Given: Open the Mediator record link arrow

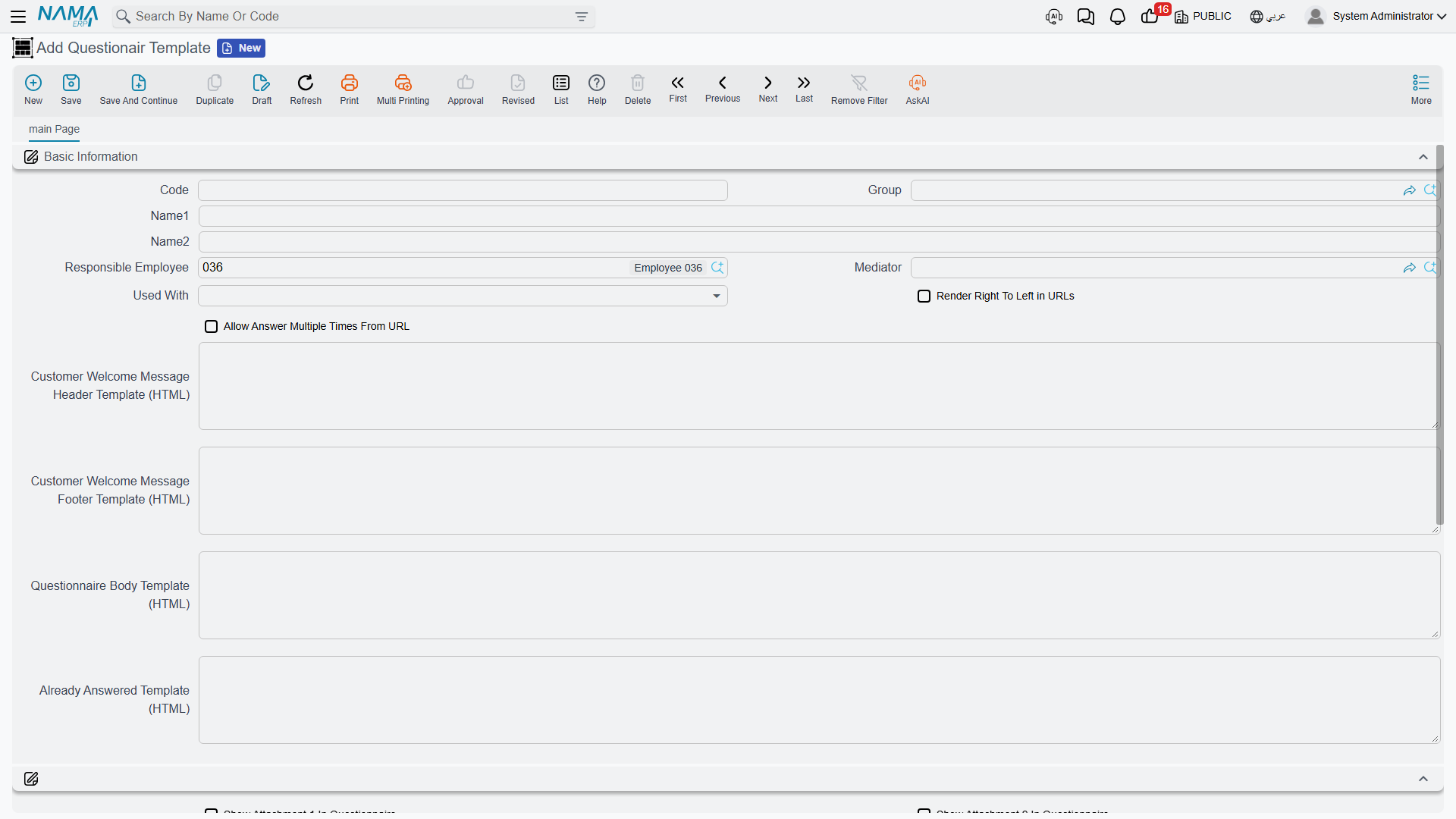Looking at the screenshot, I should click(x=1410, y=268).
